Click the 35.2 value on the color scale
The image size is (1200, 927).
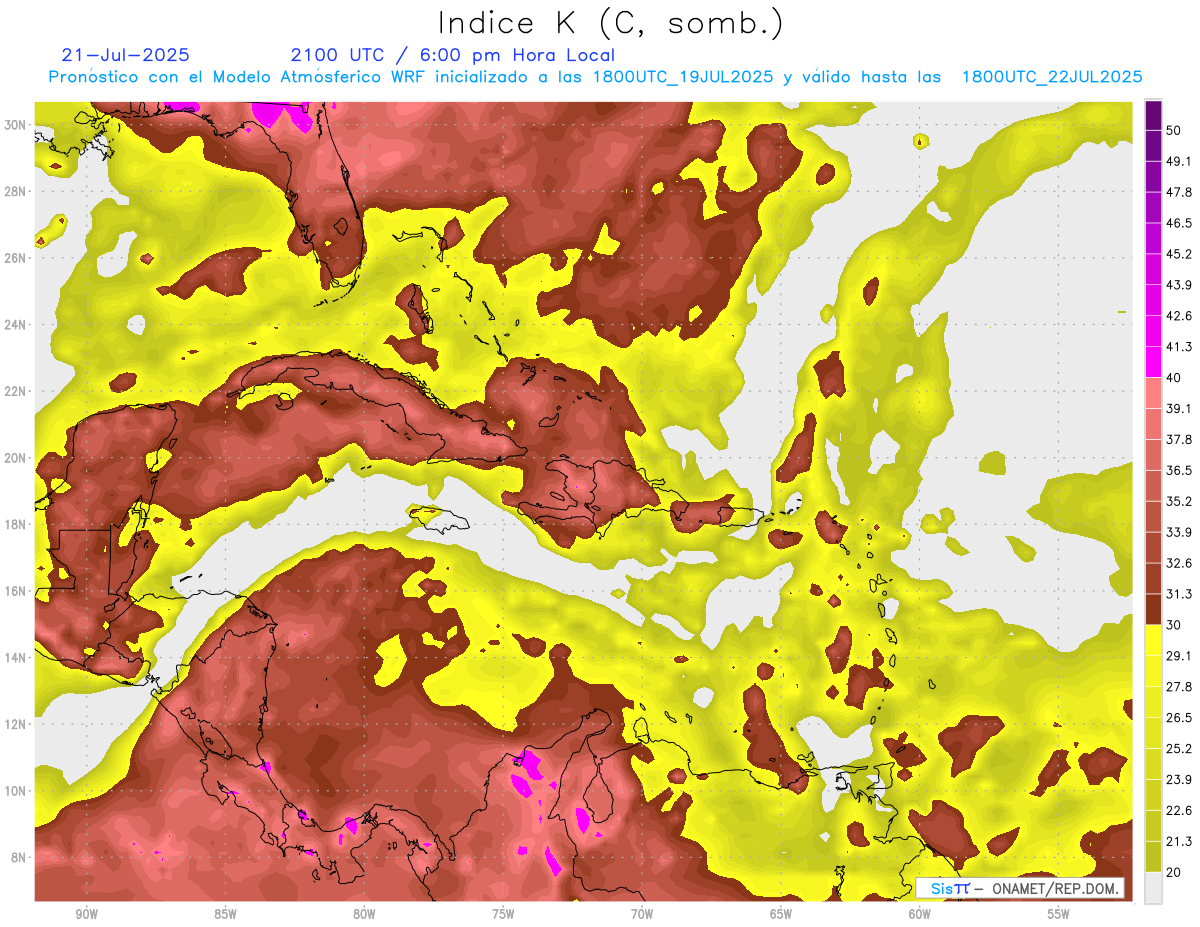click(1179, 501)
